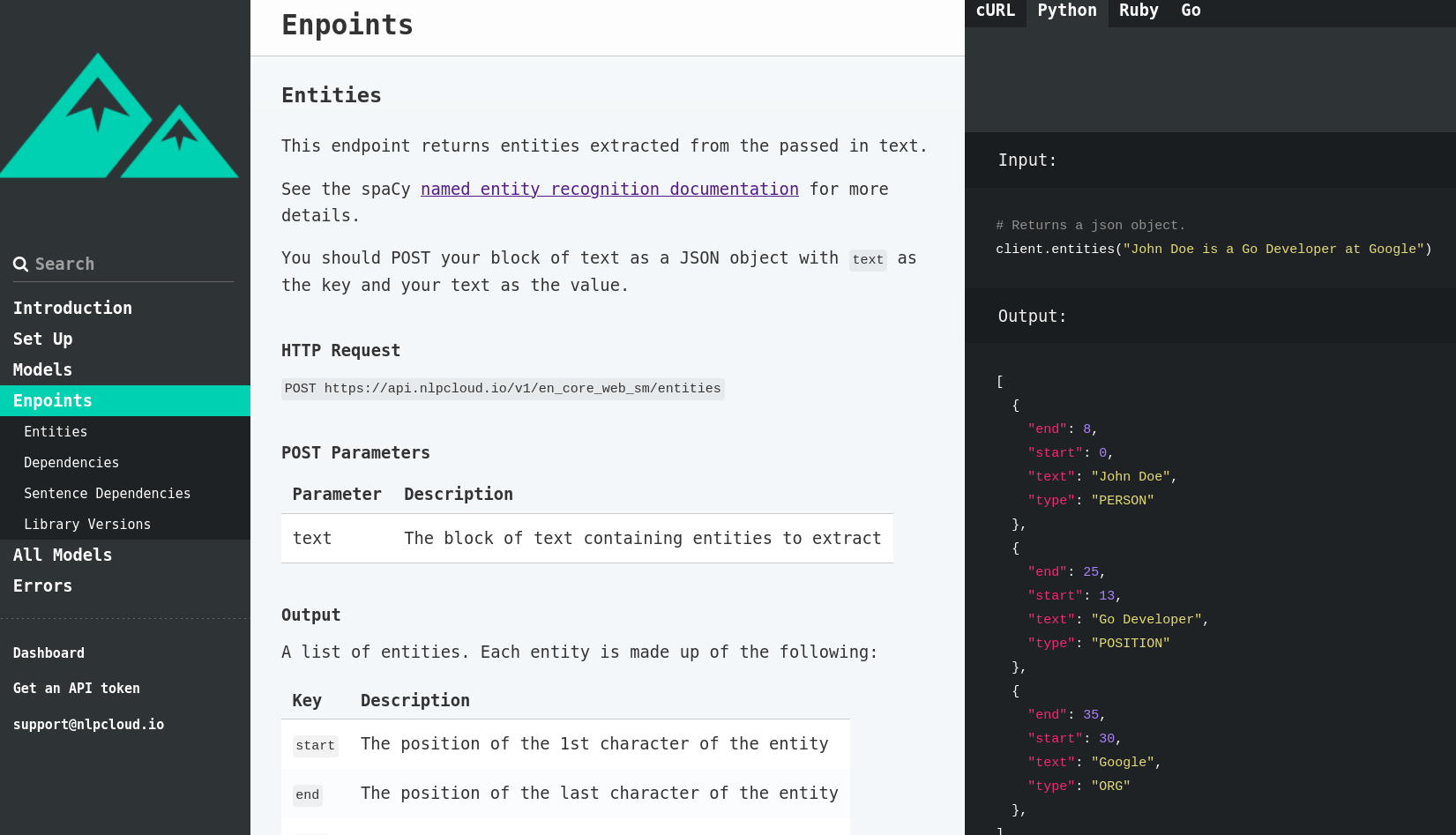
Task: Click 'The block of text containing entities' description
Action: click(643, 538)
